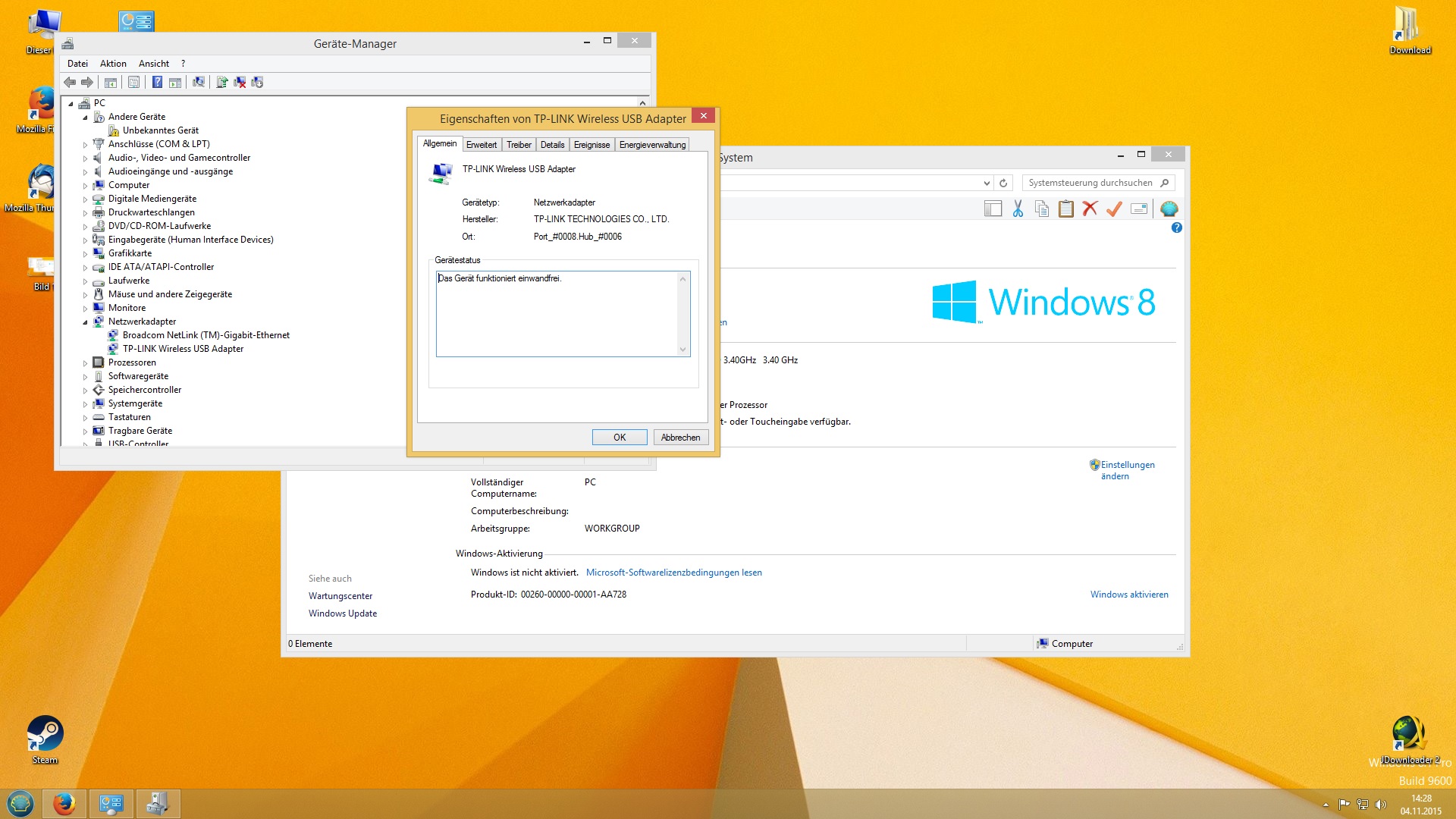Click the Windows aktivieren link
This screenshot has width=1456, height=819.
(1128, 595)
